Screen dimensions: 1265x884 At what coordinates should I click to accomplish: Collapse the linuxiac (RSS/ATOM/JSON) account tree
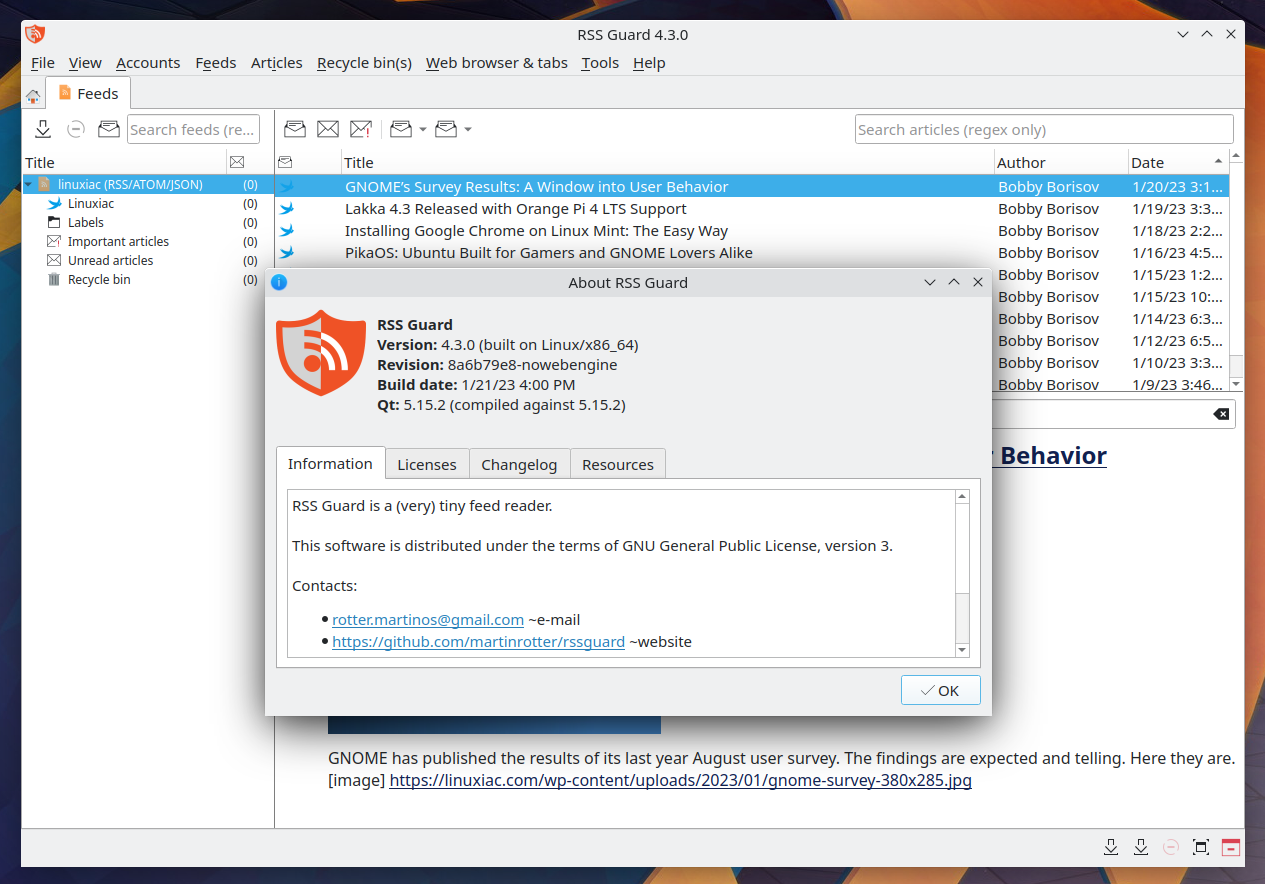click(29, 185)
